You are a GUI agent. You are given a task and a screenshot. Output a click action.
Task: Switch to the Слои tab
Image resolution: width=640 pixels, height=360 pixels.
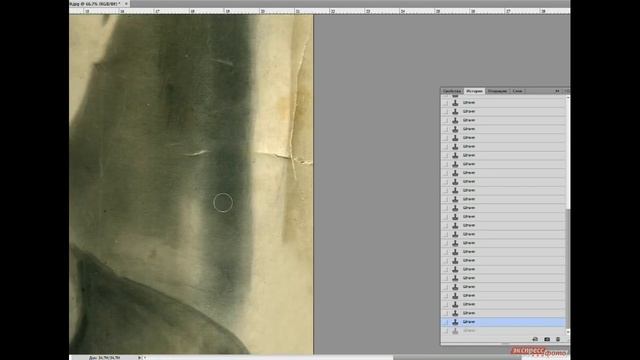(517, 91)
